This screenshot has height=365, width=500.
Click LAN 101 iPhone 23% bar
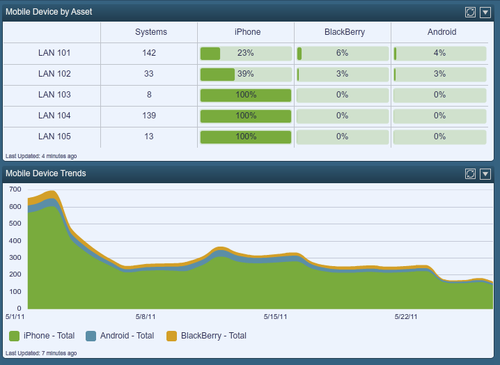(x=246, y=54)
